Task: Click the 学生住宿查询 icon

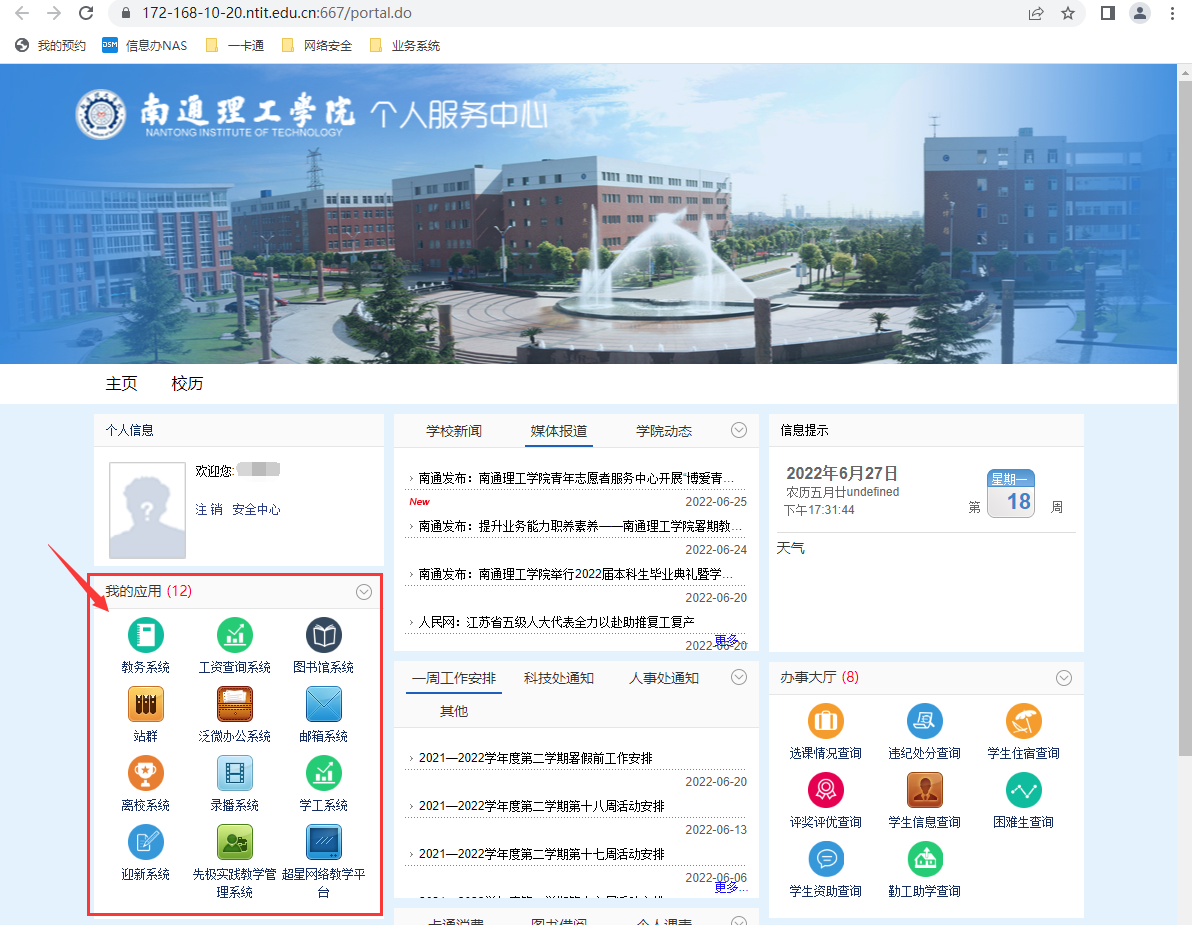Action: (1023, 721)
